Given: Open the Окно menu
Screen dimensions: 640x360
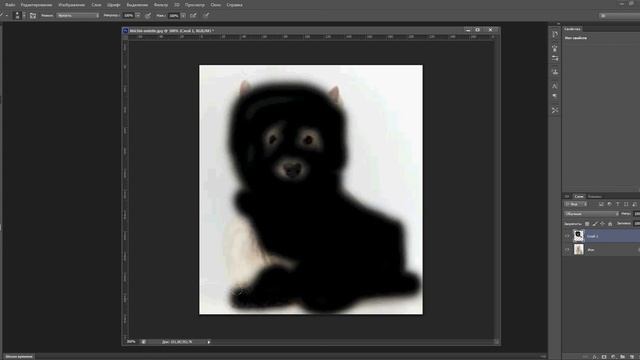Looking at the screenshot, I should point(216,5).
